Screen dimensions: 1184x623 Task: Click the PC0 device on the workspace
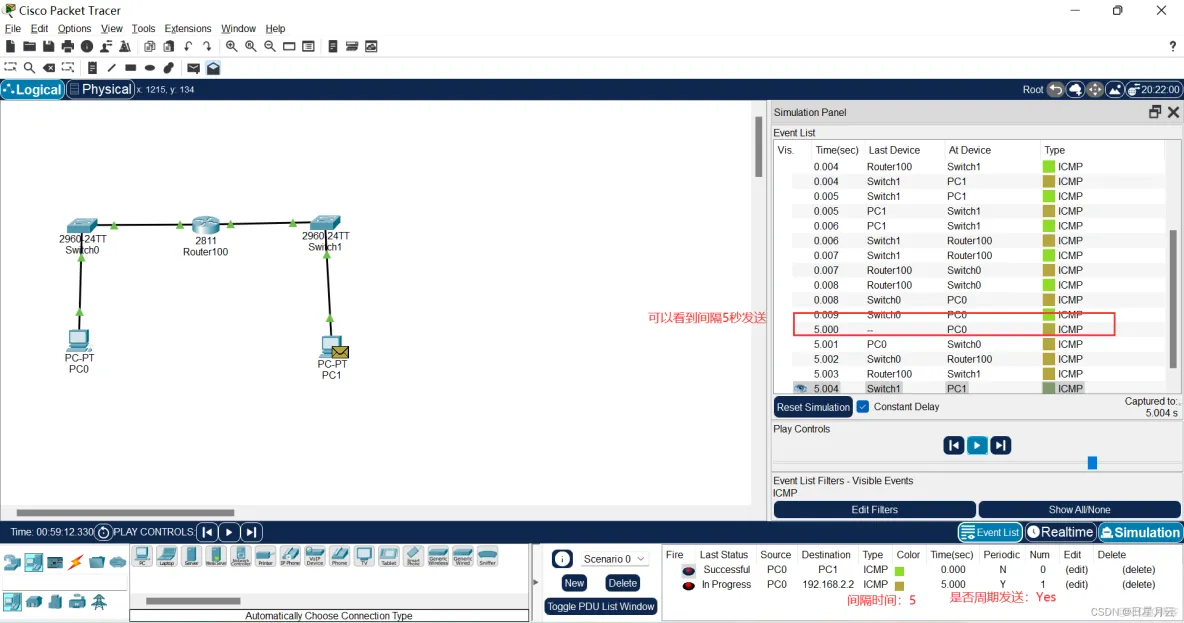79,341
